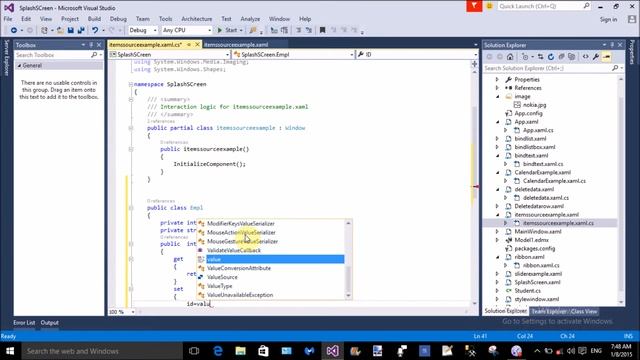Expand the Properties node in Solution Explorer
This screenshot has width=640, height=360.
point(497,80)
